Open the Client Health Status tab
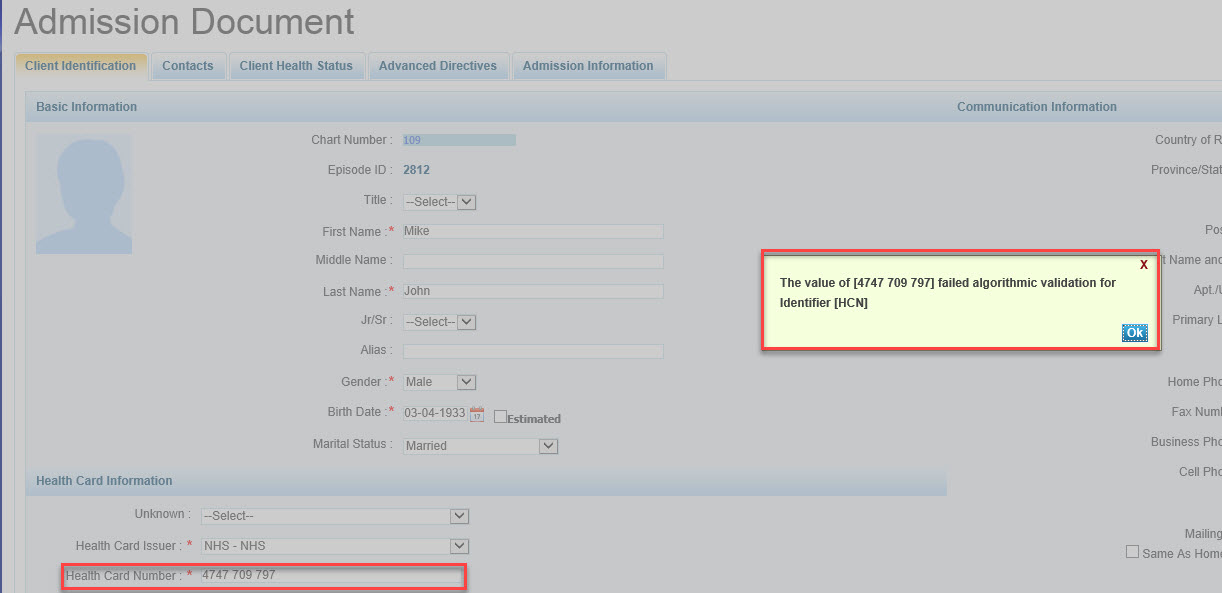Screen dimensions: 1222x593 pos(296,66)
